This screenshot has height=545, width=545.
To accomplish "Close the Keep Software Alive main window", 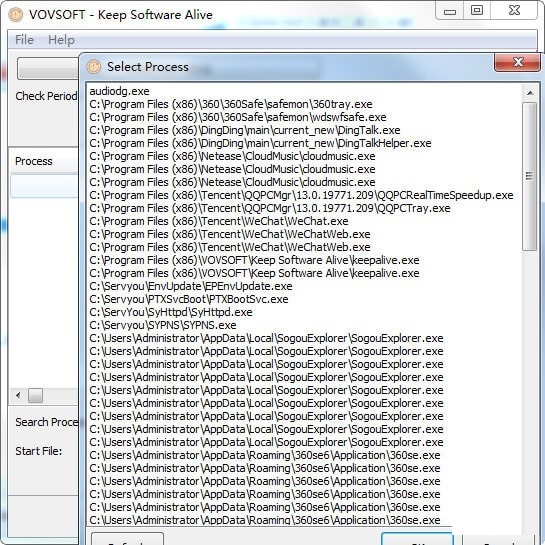I will pos(514,10).
